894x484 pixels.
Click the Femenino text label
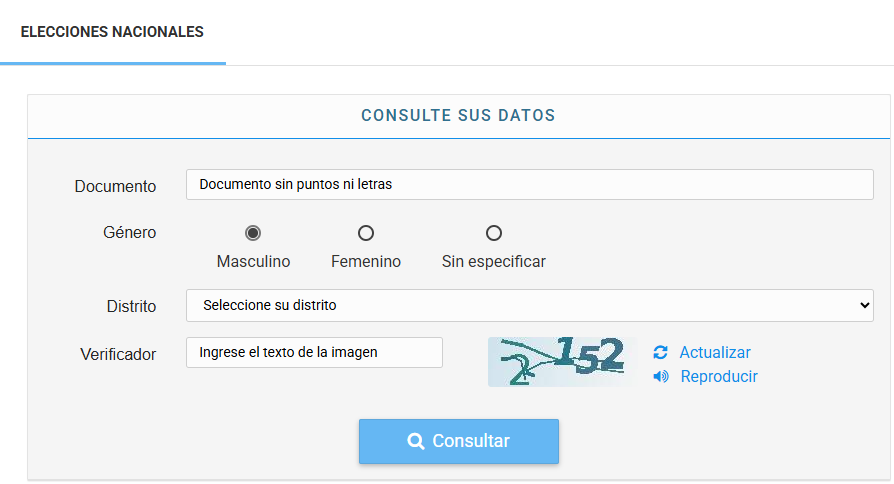366,262
